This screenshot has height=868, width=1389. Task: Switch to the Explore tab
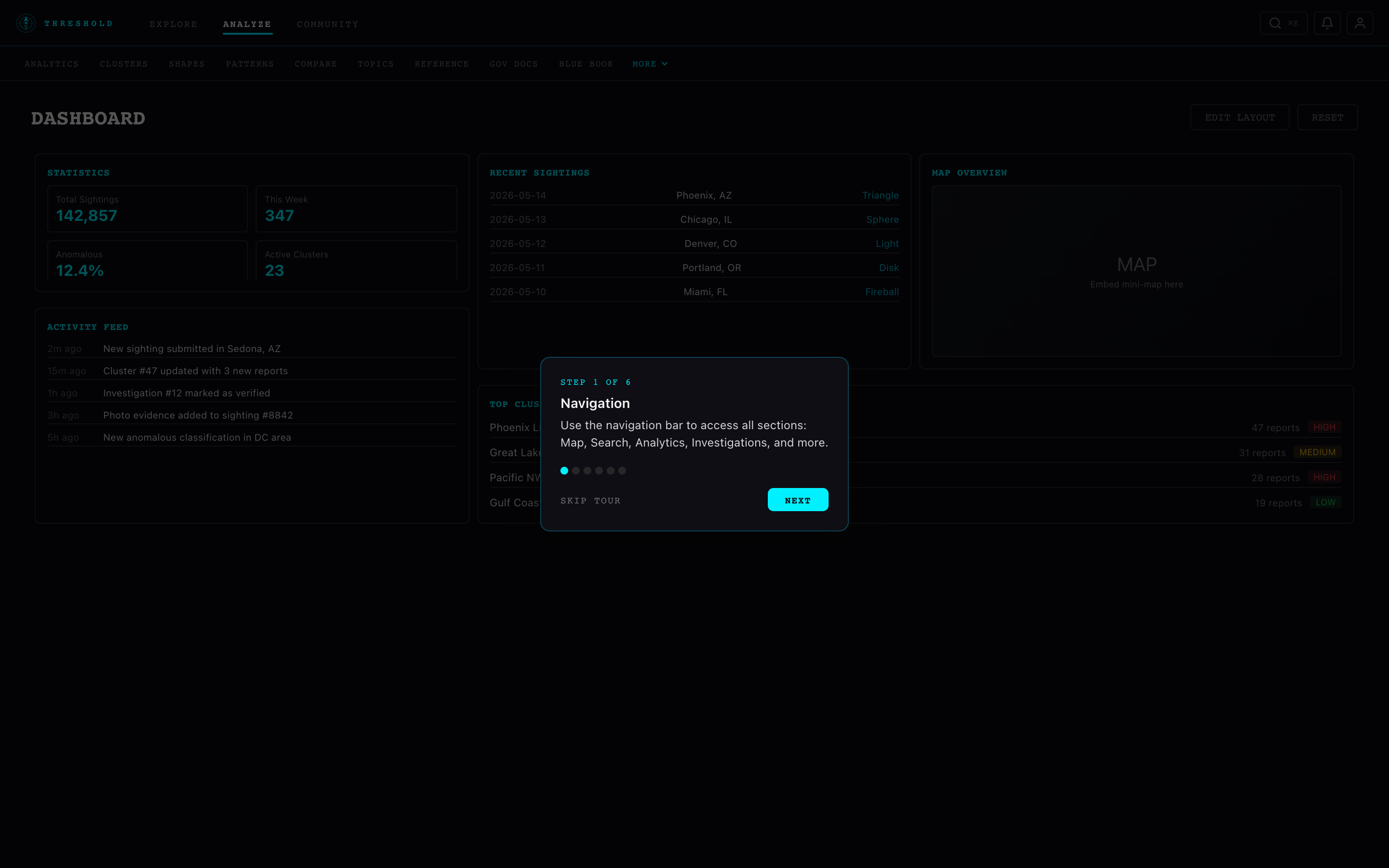pyautogui.click(x=173, y=24)
